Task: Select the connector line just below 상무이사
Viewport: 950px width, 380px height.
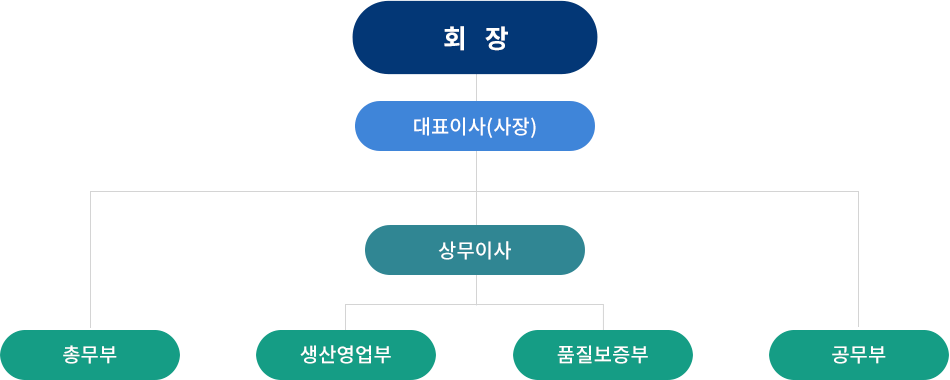Action: tap(476, 289)
